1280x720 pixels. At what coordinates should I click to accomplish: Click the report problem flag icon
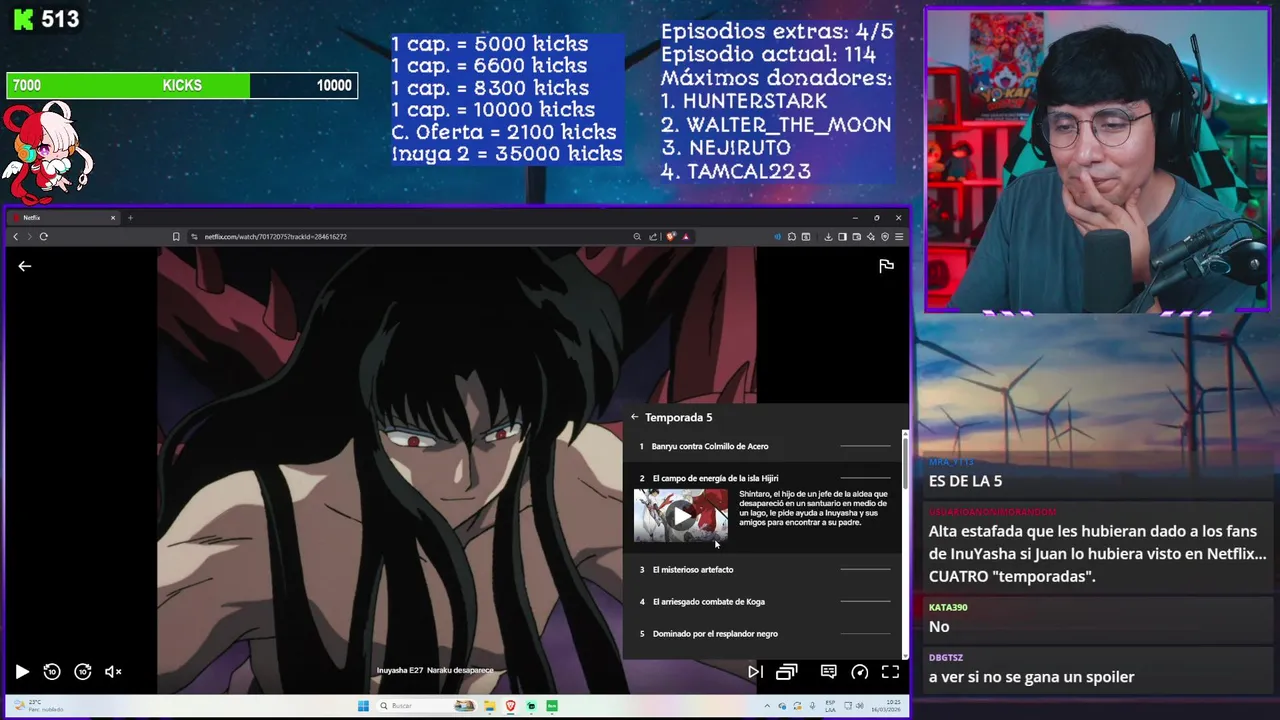(886, 265)
